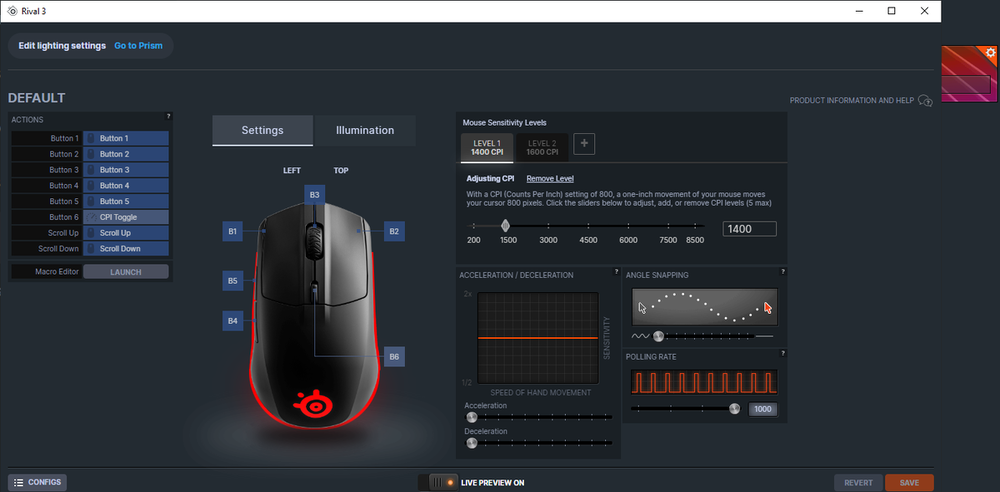Click the acceleration sensitivity graph

pyautogui.click(x=538, y=338)
